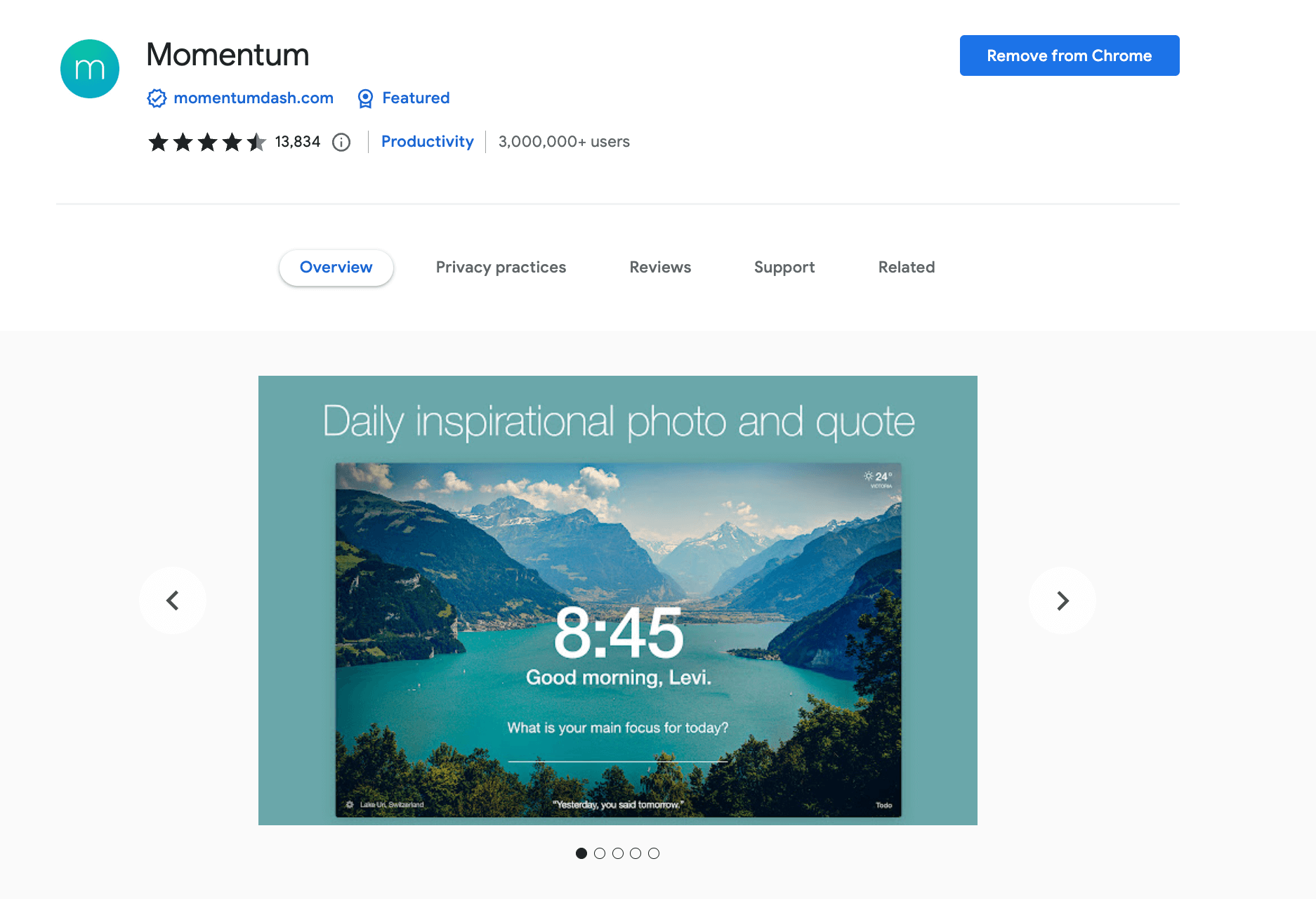This screenshot has height=899, width=1316.
Task: Select the third carousel dot
Action: point(618,853)
